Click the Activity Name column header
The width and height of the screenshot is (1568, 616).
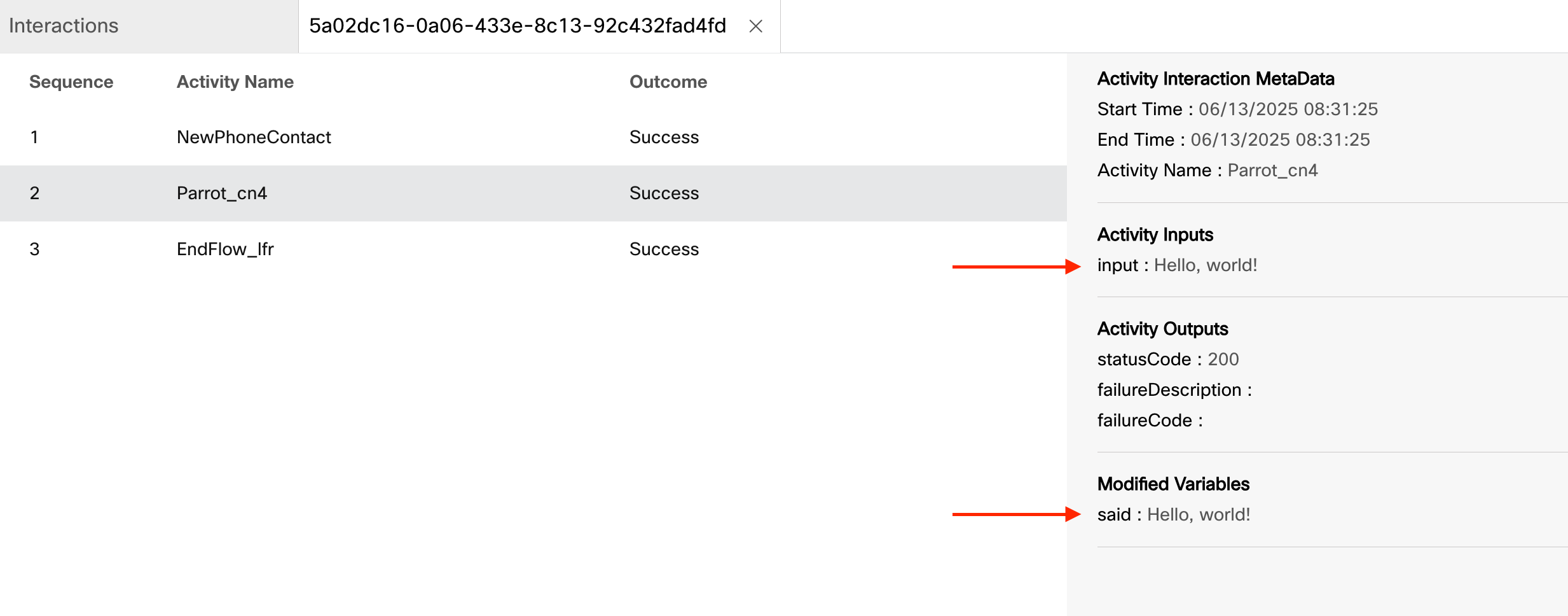tap(235, 82)
